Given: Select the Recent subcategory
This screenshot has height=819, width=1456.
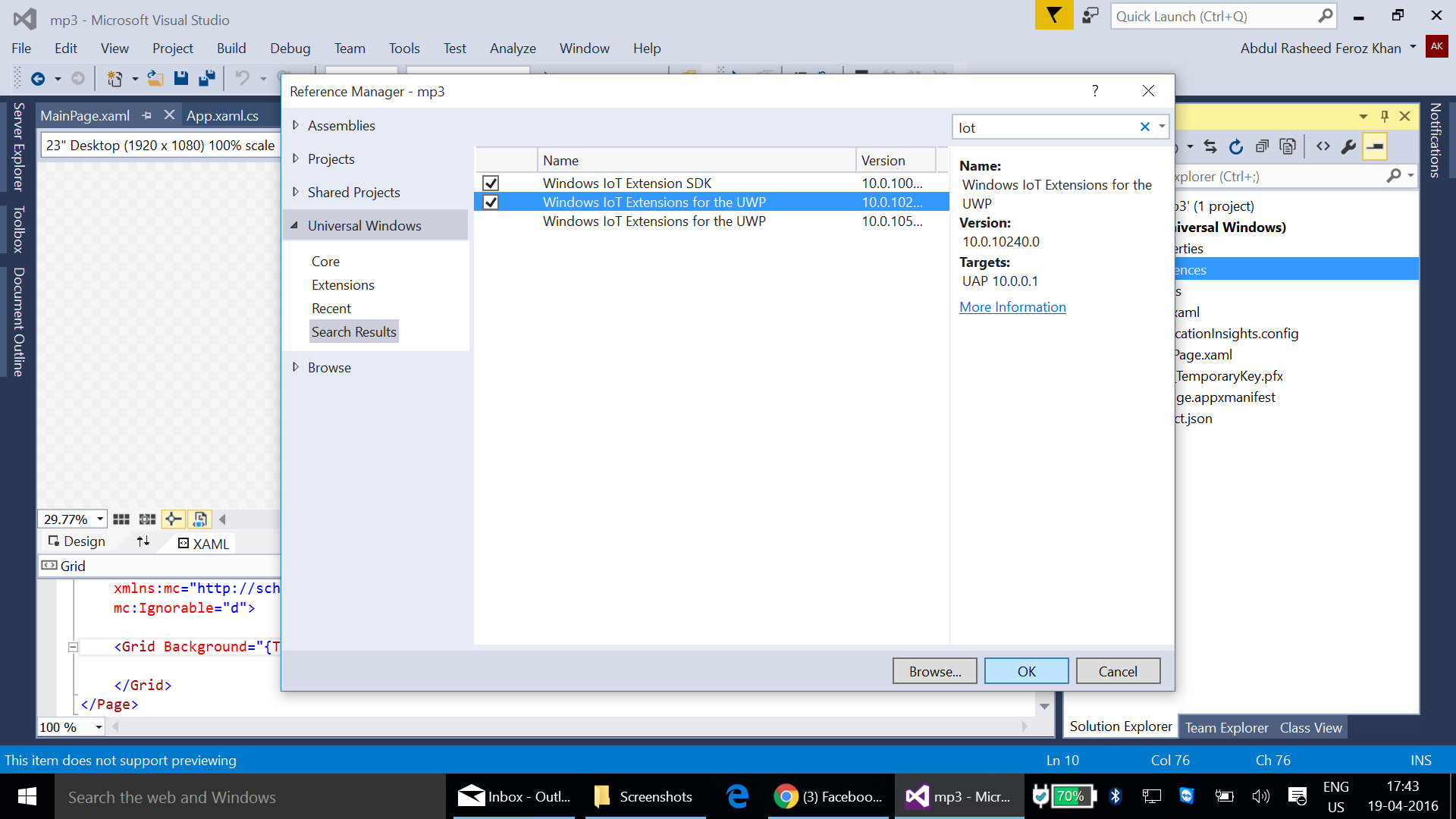Looking at the screenshot, I should (331, 308).
